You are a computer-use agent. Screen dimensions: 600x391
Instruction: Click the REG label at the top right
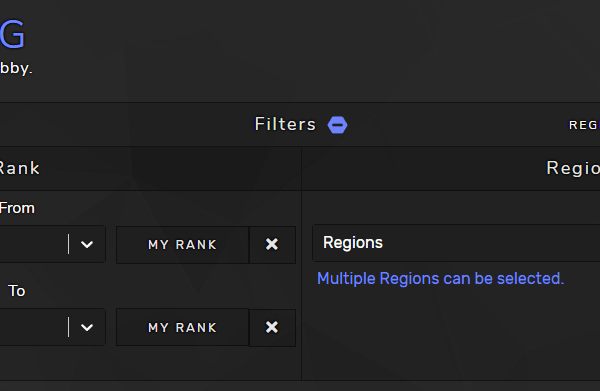(x=584, y=125)
